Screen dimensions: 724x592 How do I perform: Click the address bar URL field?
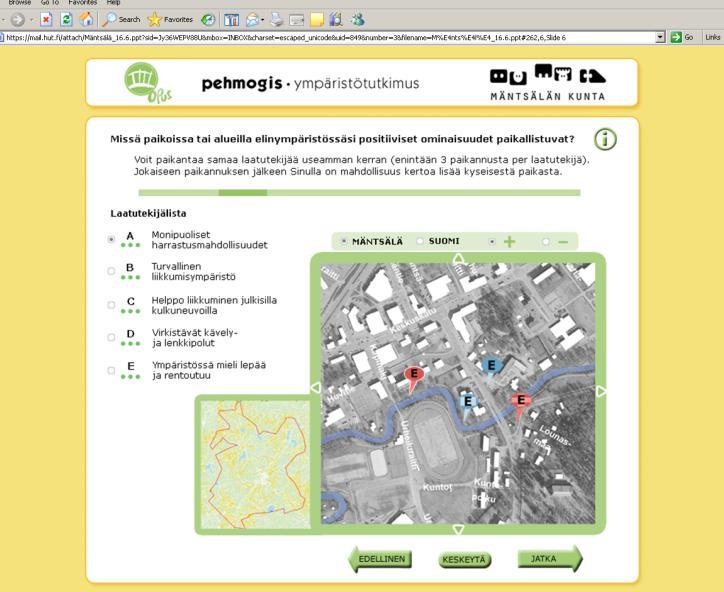pos(330,37)
